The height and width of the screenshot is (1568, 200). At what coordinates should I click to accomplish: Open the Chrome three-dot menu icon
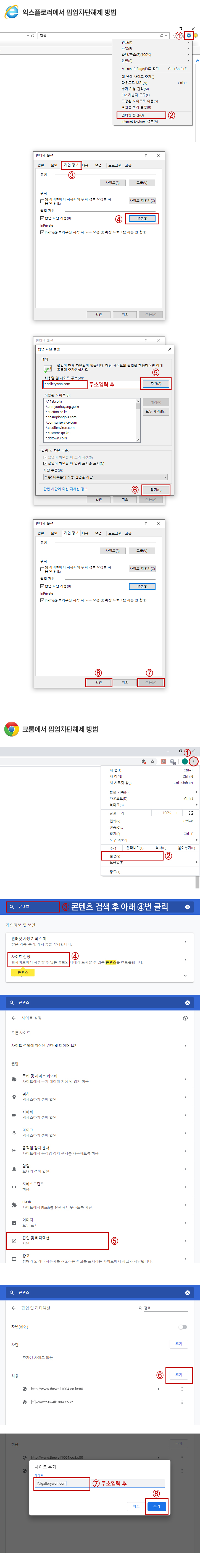coord(194,761)
